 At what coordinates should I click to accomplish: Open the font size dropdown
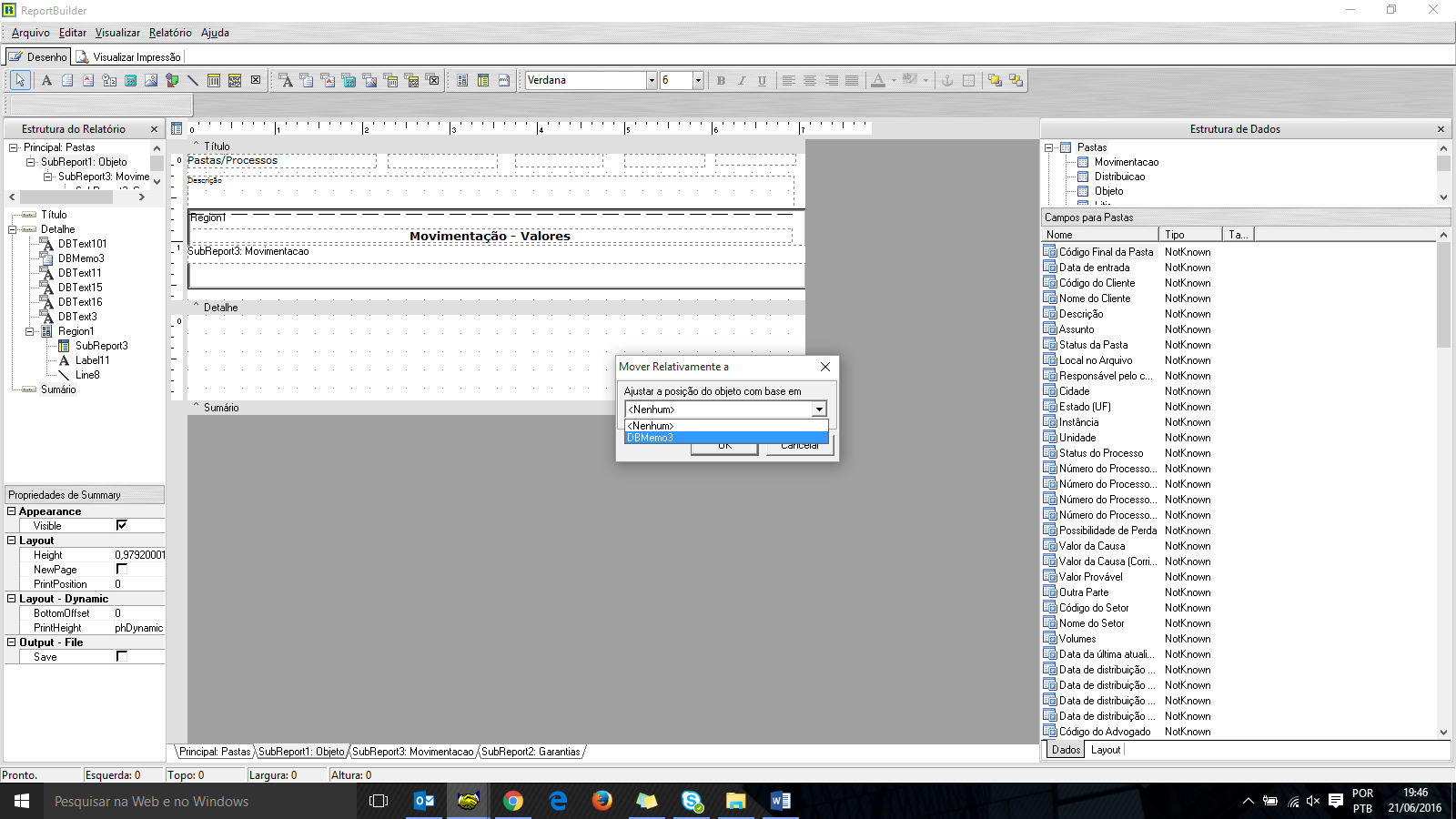point(698,80)
